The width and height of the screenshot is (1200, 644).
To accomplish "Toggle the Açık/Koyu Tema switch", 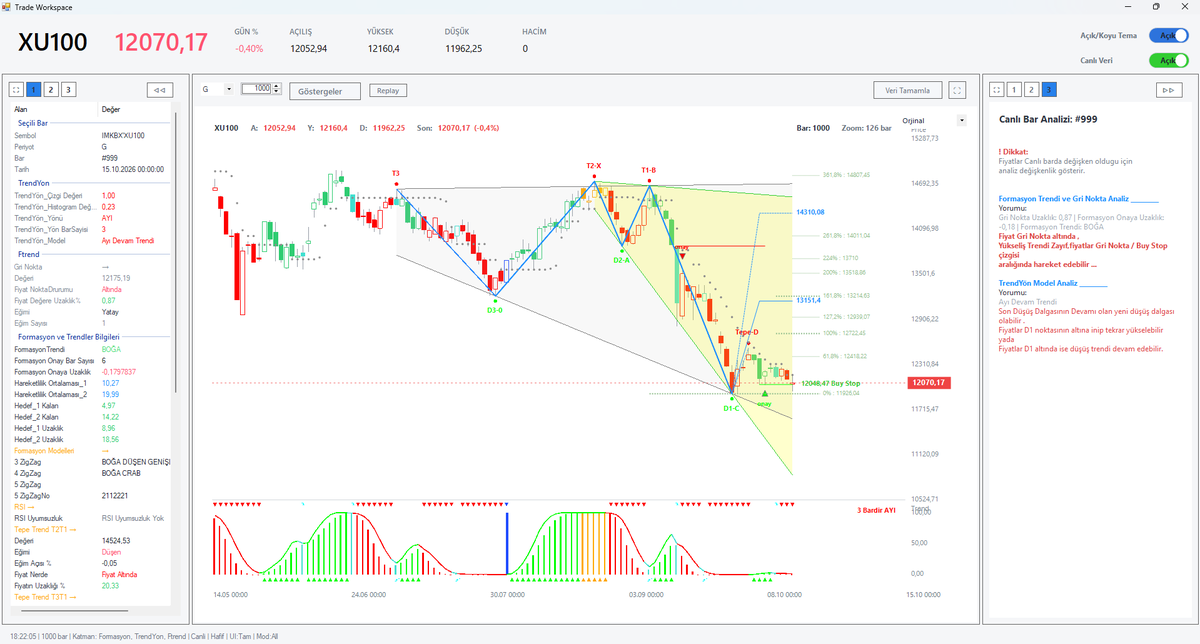I will tap(1168, 35).
